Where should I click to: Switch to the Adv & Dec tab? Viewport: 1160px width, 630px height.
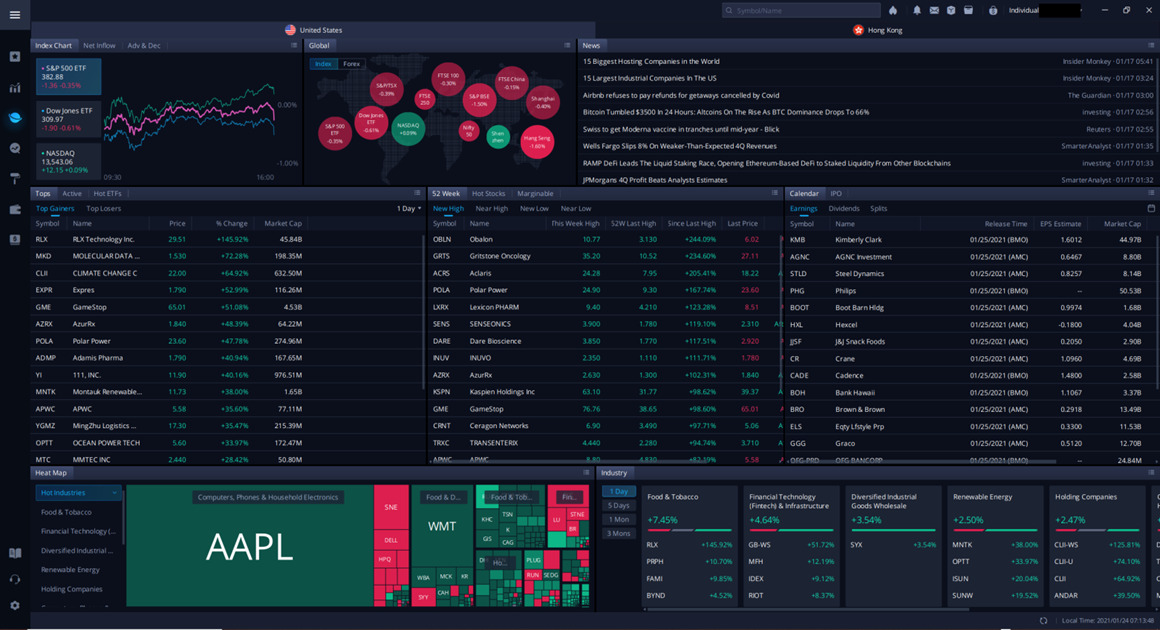pos(144,46)
